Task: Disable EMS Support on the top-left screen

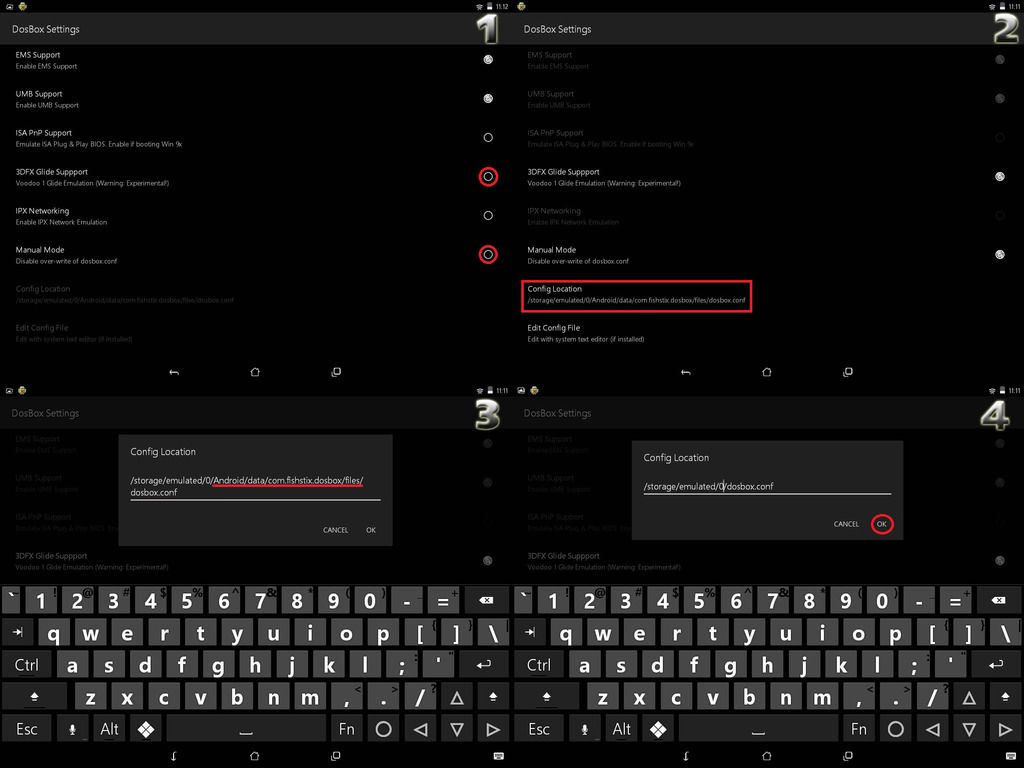Action: point(488,59)
